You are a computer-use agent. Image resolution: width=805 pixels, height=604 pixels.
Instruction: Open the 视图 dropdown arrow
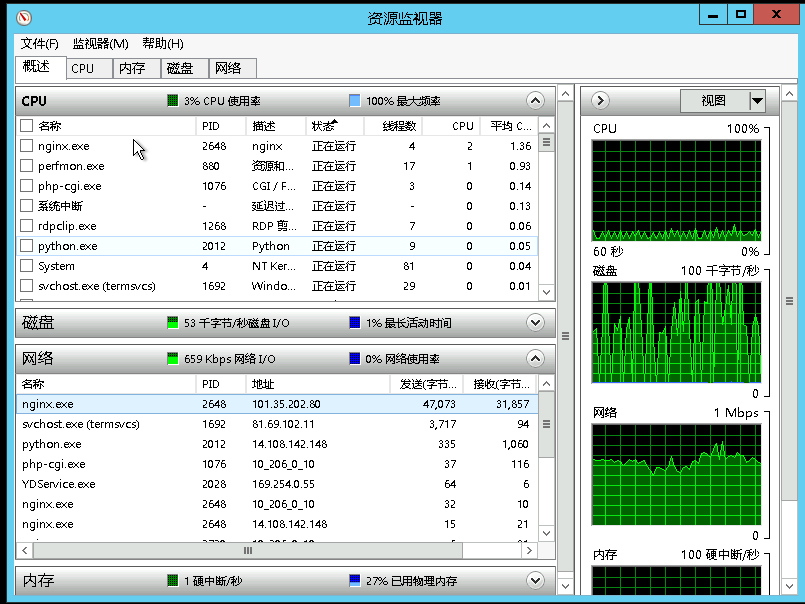pos(757,101)
